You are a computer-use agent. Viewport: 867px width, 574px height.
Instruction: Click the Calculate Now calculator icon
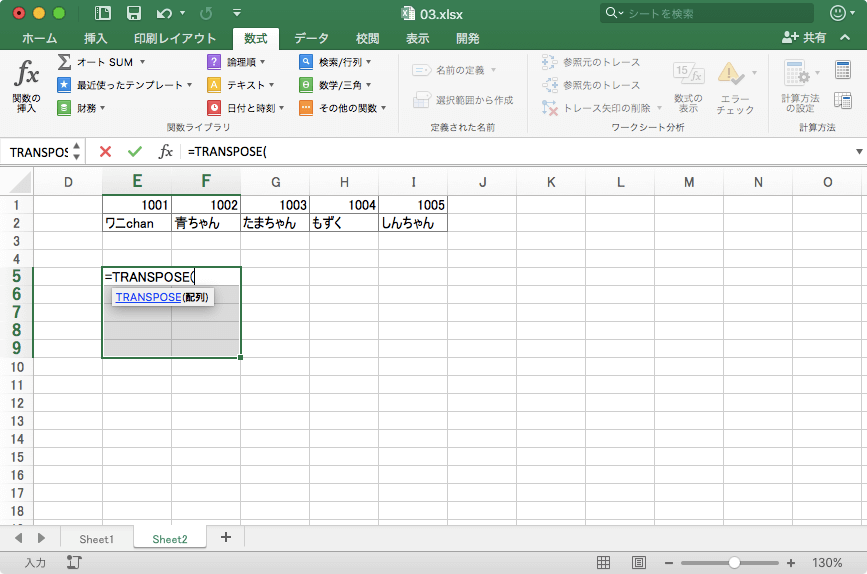point(843,70)
